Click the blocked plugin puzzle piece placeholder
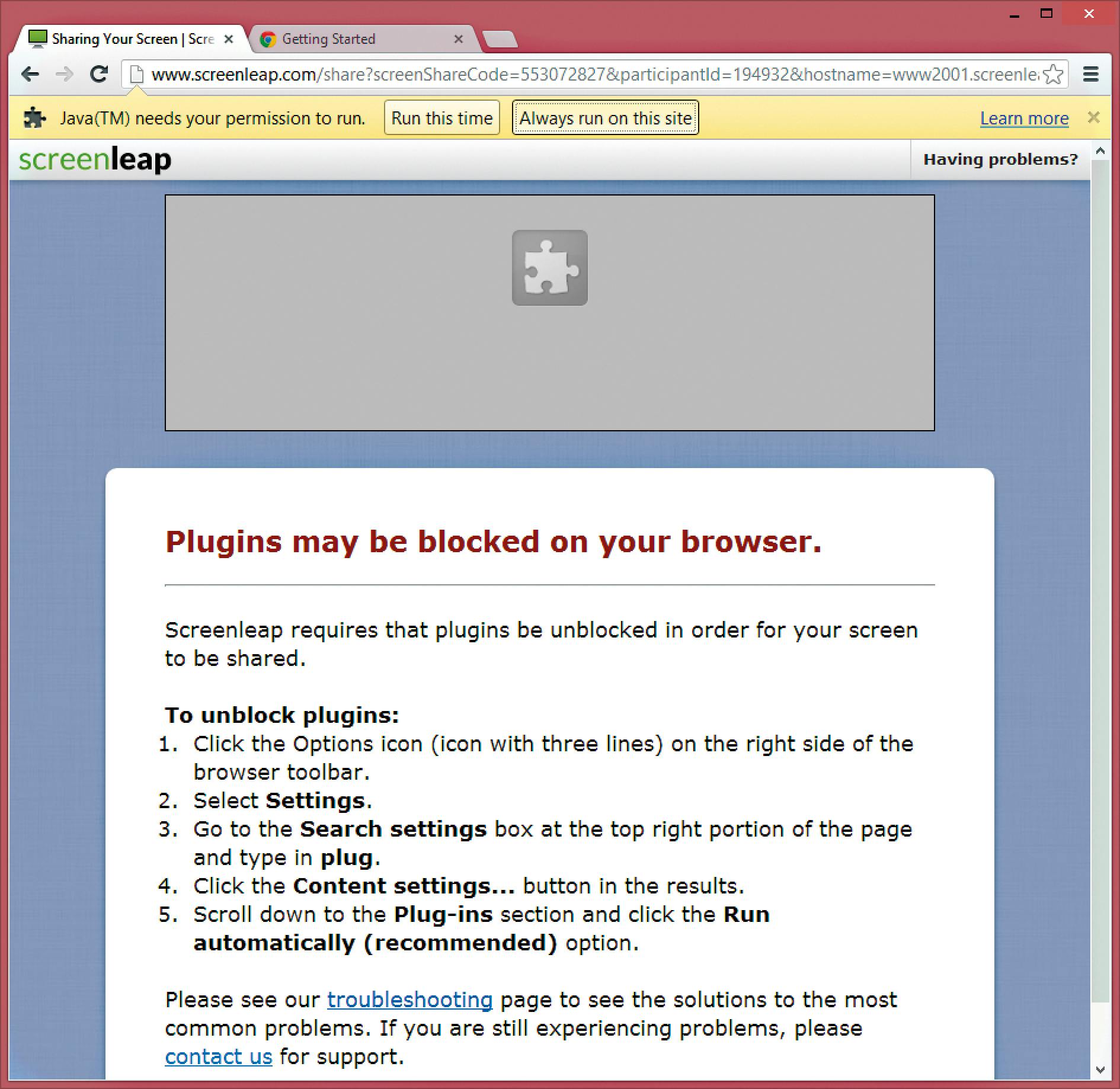The image size is (1120, 1089). pos(549,268)
